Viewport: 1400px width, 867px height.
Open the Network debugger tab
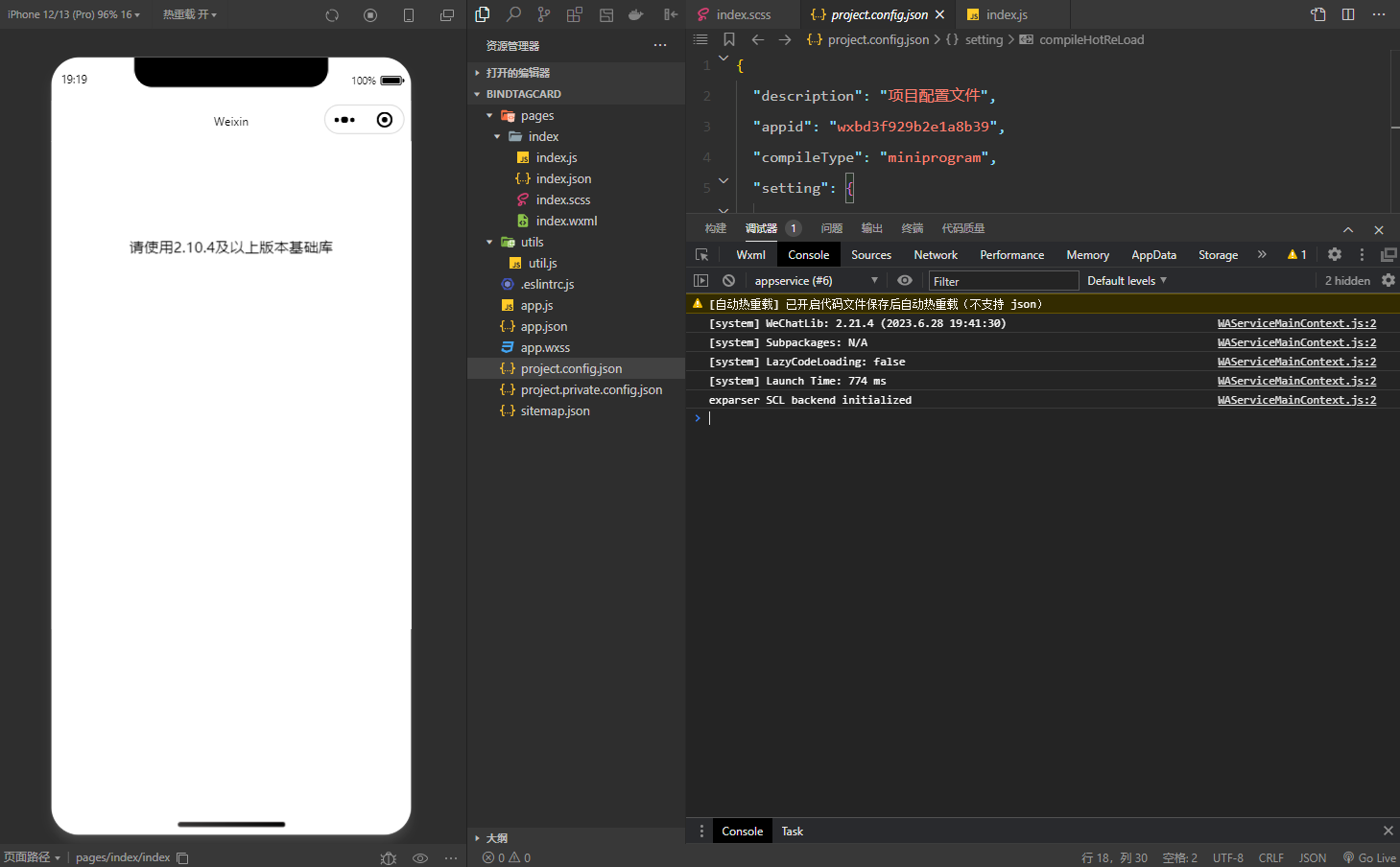tap(936, 255)
